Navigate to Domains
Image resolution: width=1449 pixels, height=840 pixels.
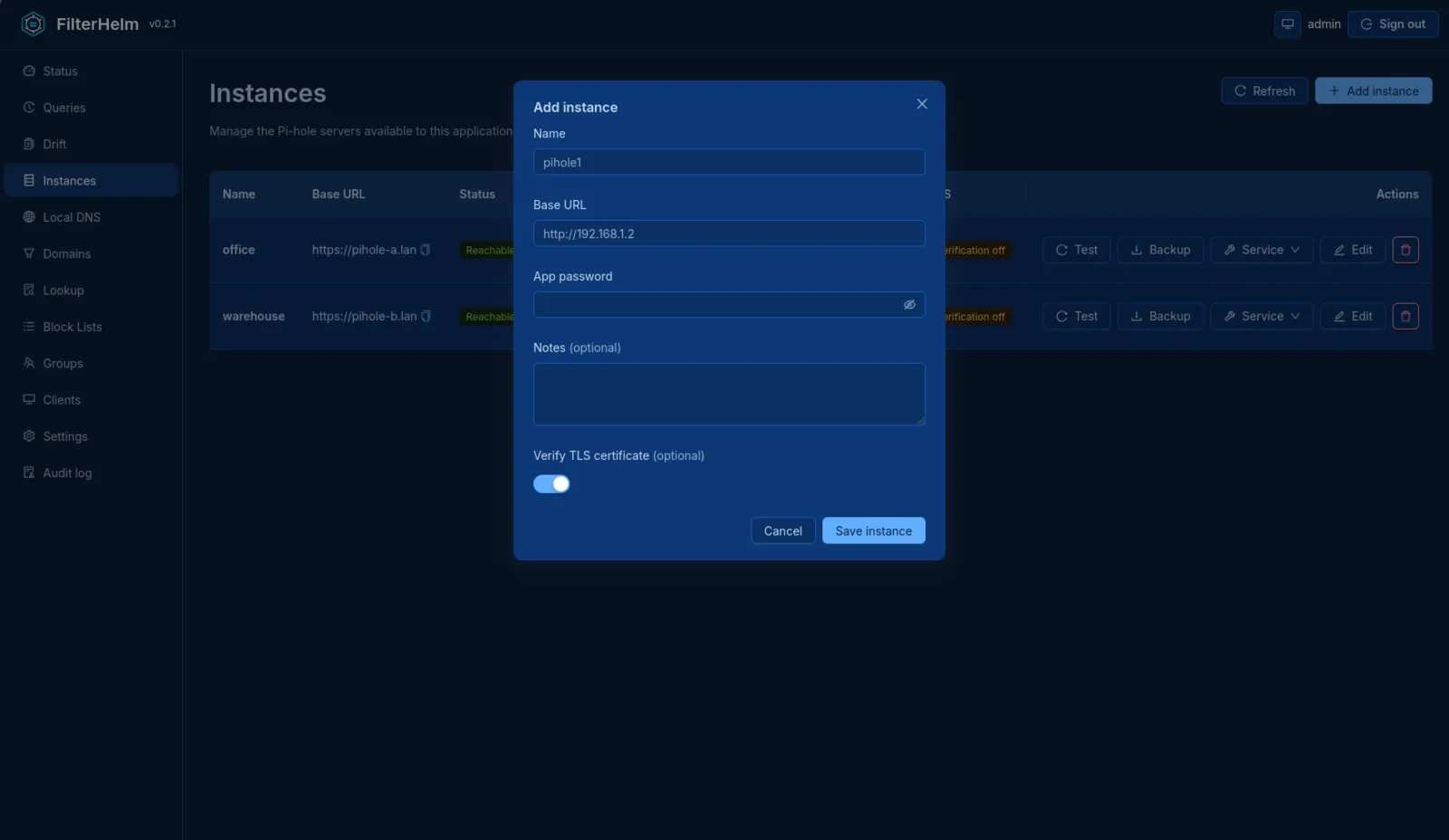pyautogui.click(x=91, y=253)
